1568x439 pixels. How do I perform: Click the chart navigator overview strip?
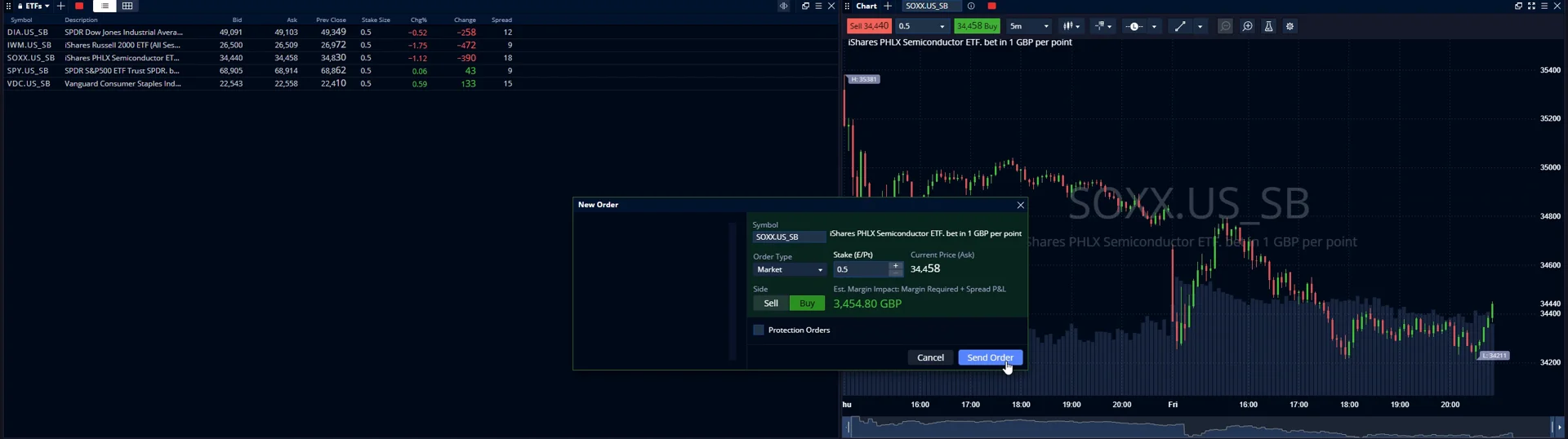(x=1200, y=427)
